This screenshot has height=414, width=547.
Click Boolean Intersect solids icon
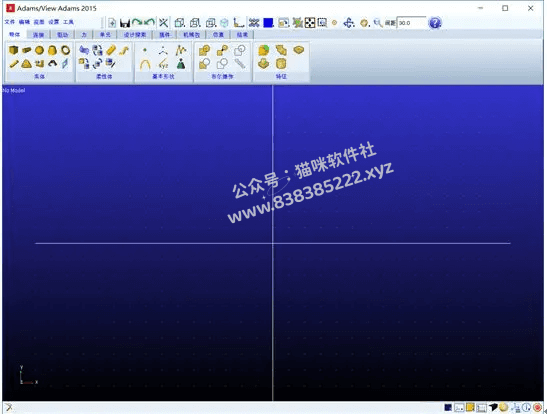point(240,51)
